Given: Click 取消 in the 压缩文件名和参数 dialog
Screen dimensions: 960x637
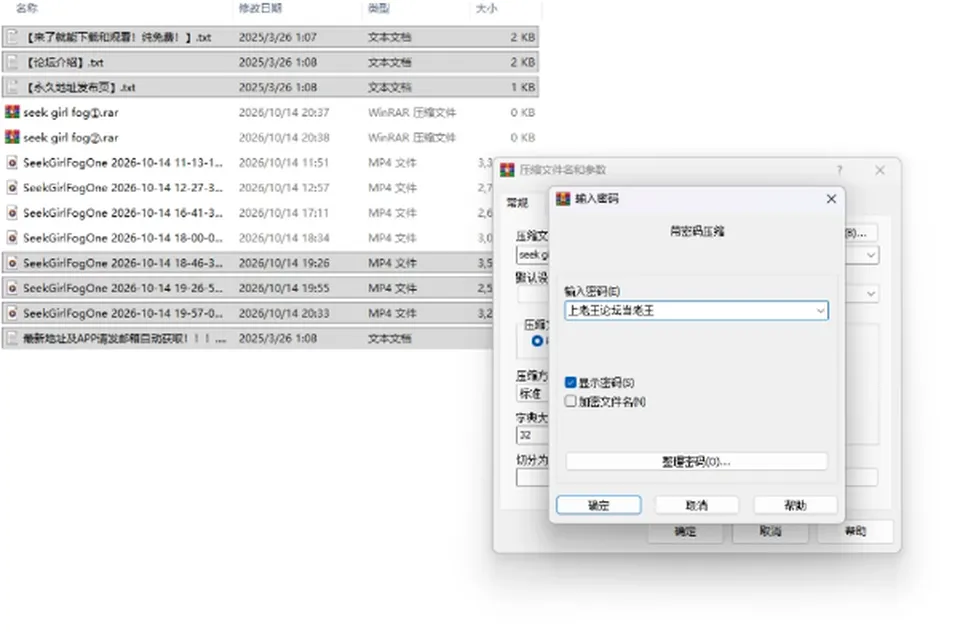Looking at the screenshot, I should point(770,531).
